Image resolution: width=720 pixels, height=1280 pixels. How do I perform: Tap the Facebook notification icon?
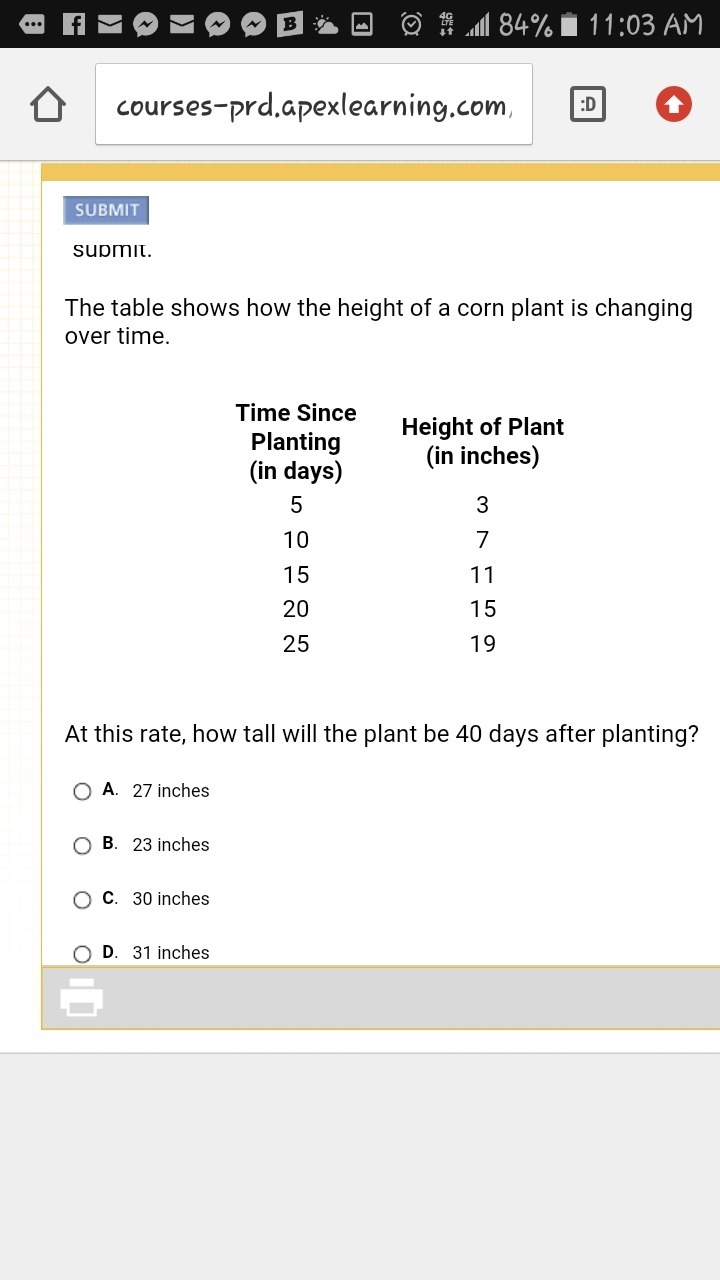click(x=74, y=24)
